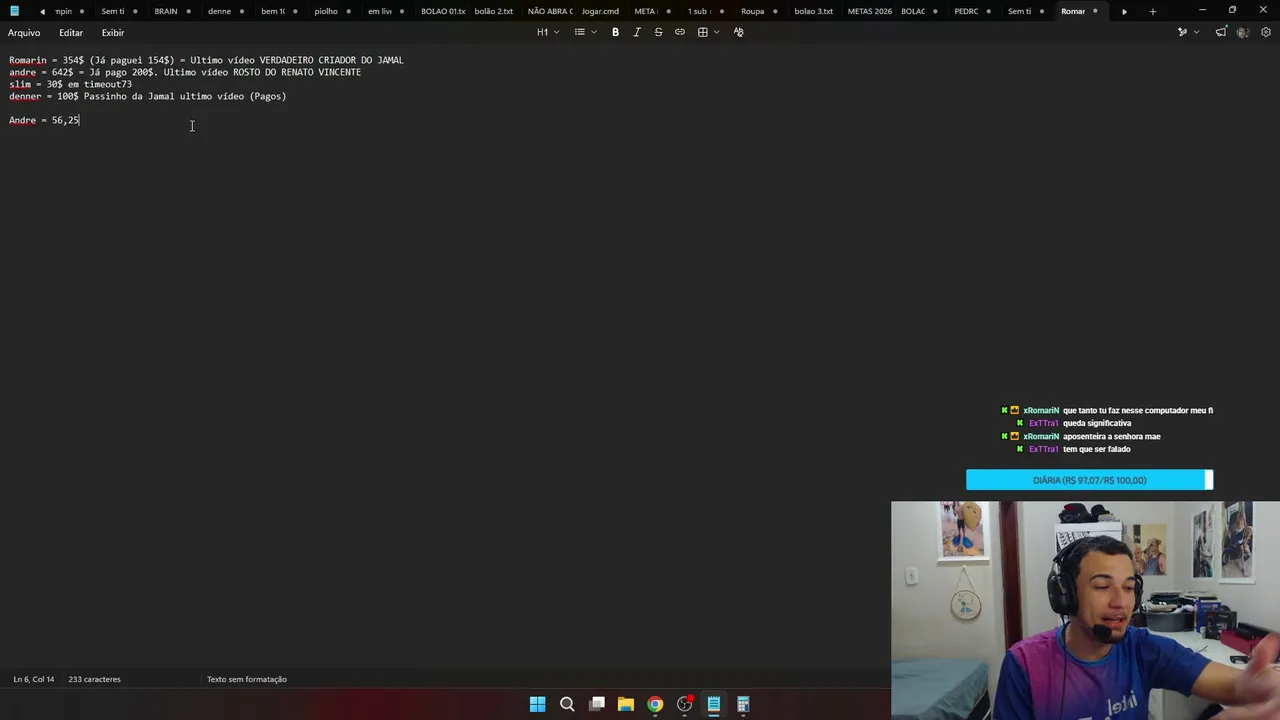Viewport: 1280px width, 720px height.
Task: Open the Windows Start menu
Action: (x=537, y=704)
